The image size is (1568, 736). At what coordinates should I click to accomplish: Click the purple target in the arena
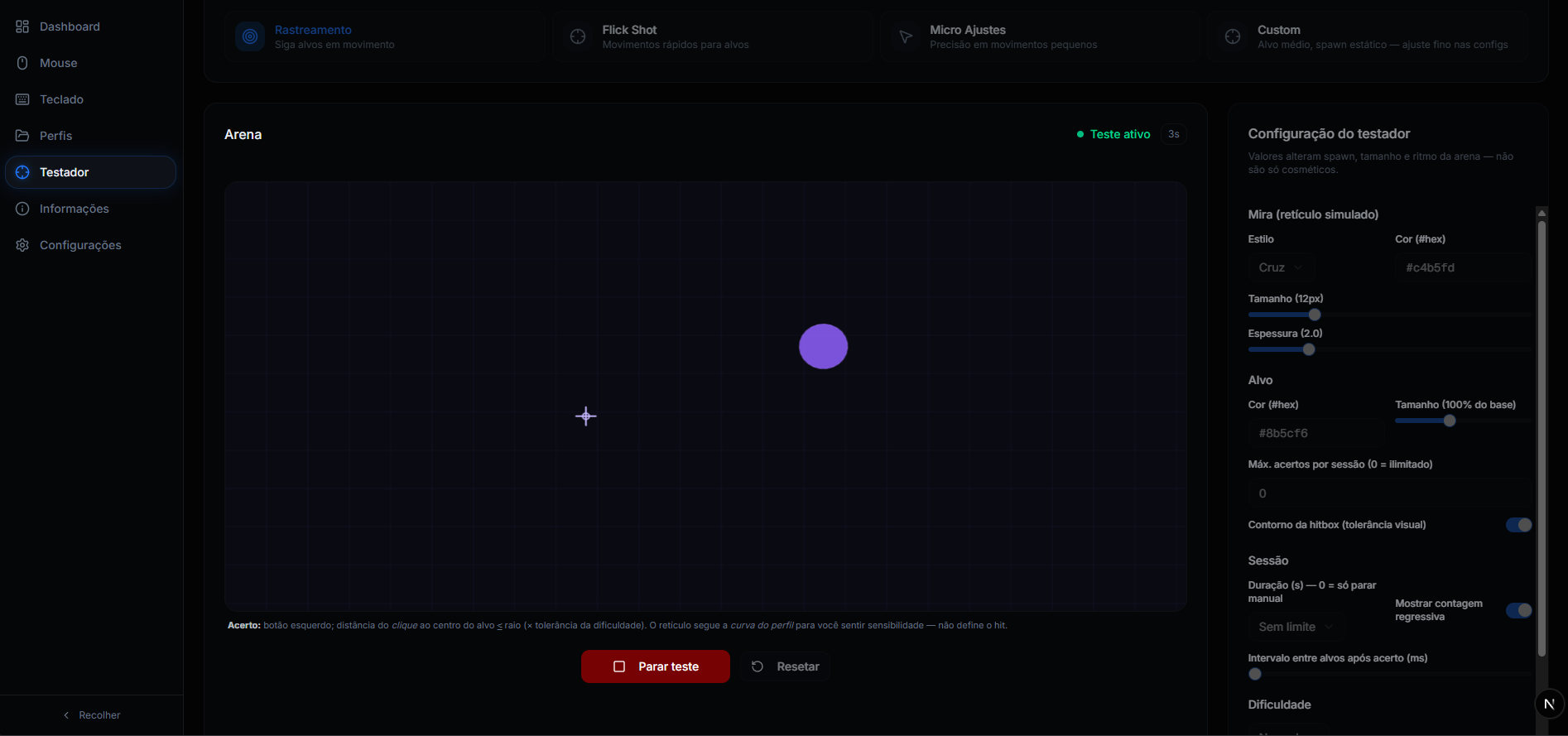pos(823,346)
